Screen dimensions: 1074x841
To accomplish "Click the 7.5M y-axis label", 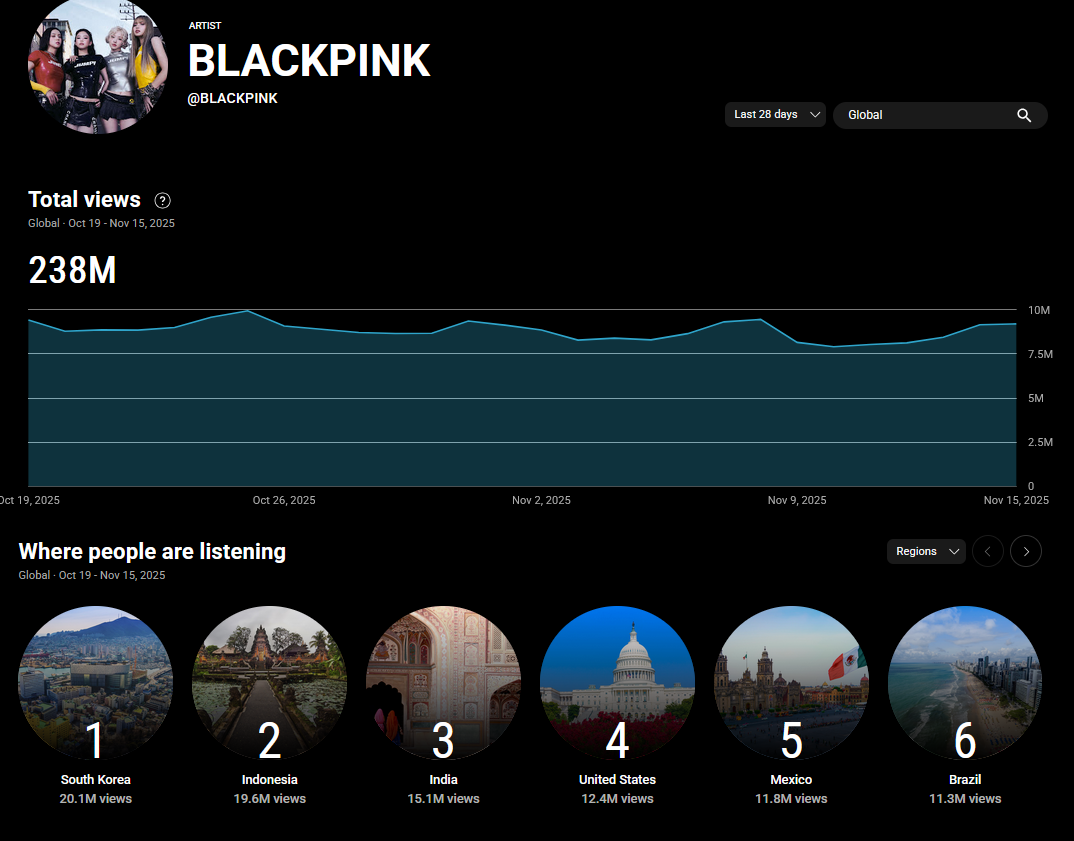I will 1040,354.
